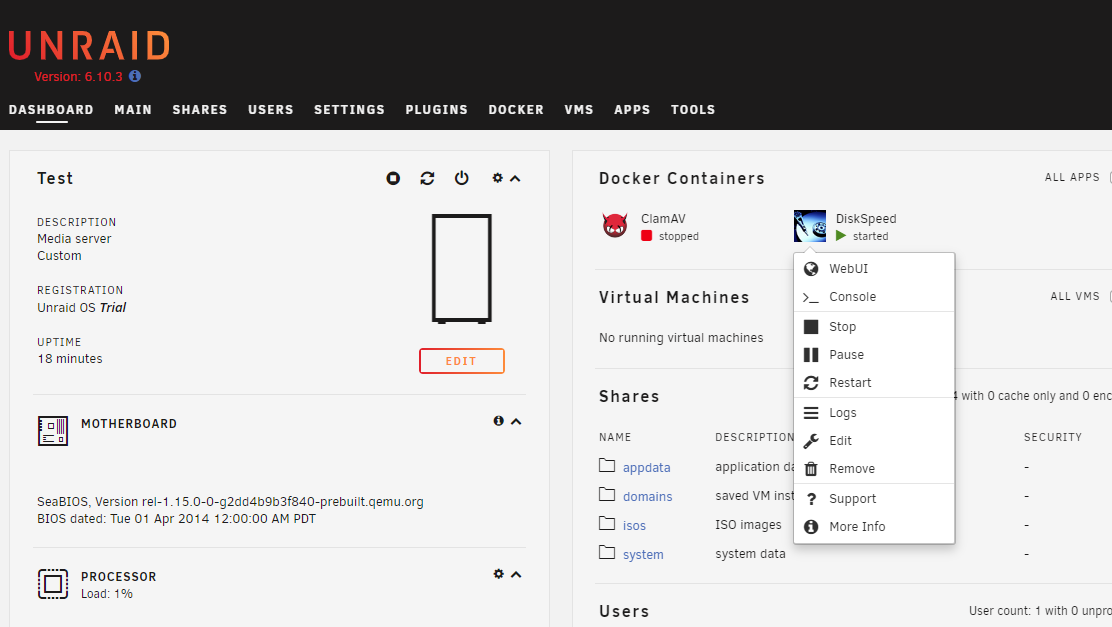Open the VMs tab
The image size is (1112, 627).
579,110
